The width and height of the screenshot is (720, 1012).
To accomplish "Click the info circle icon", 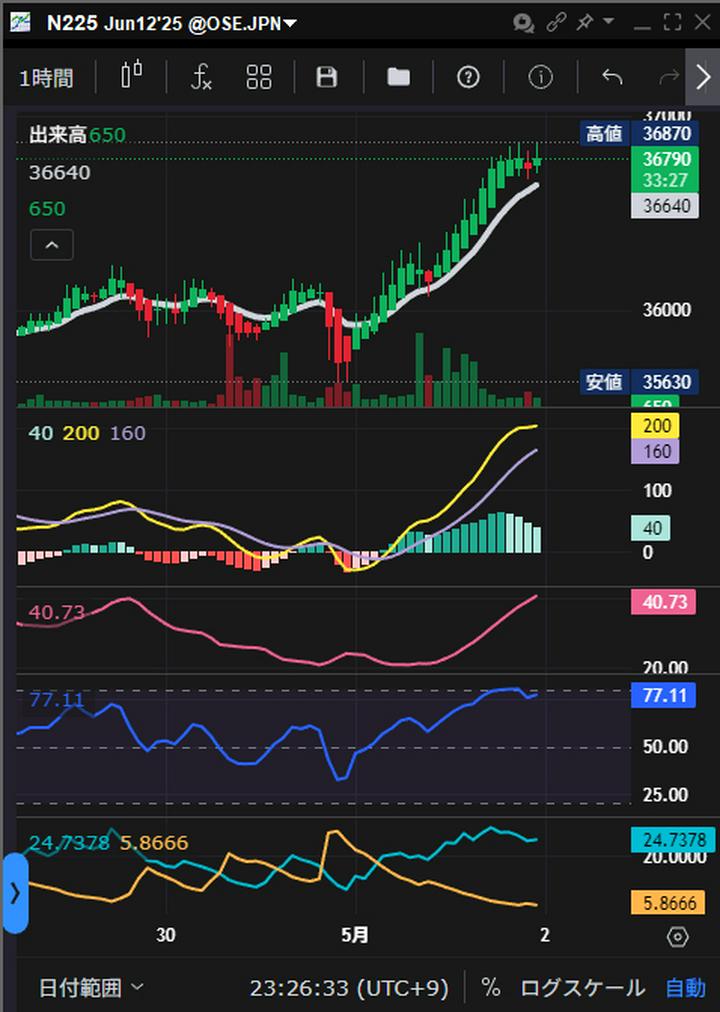I will click(540, 77).
